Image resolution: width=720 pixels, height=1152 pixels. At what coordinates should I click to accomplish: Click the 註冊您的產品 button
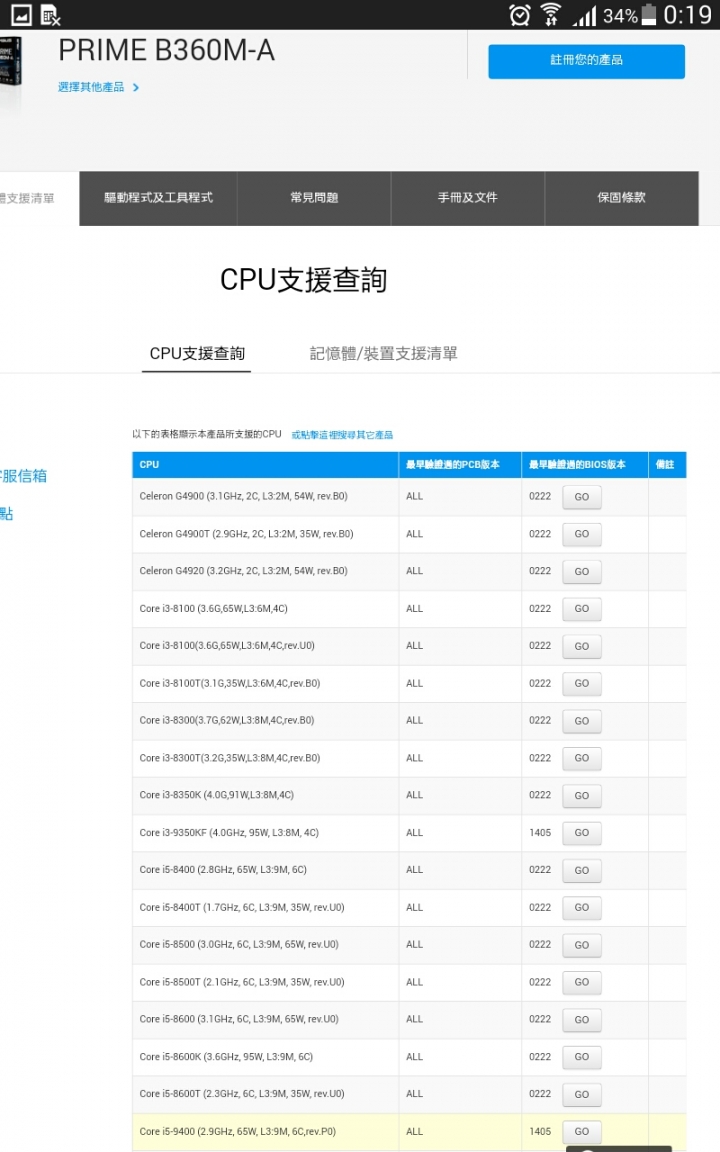coord(586,61)
